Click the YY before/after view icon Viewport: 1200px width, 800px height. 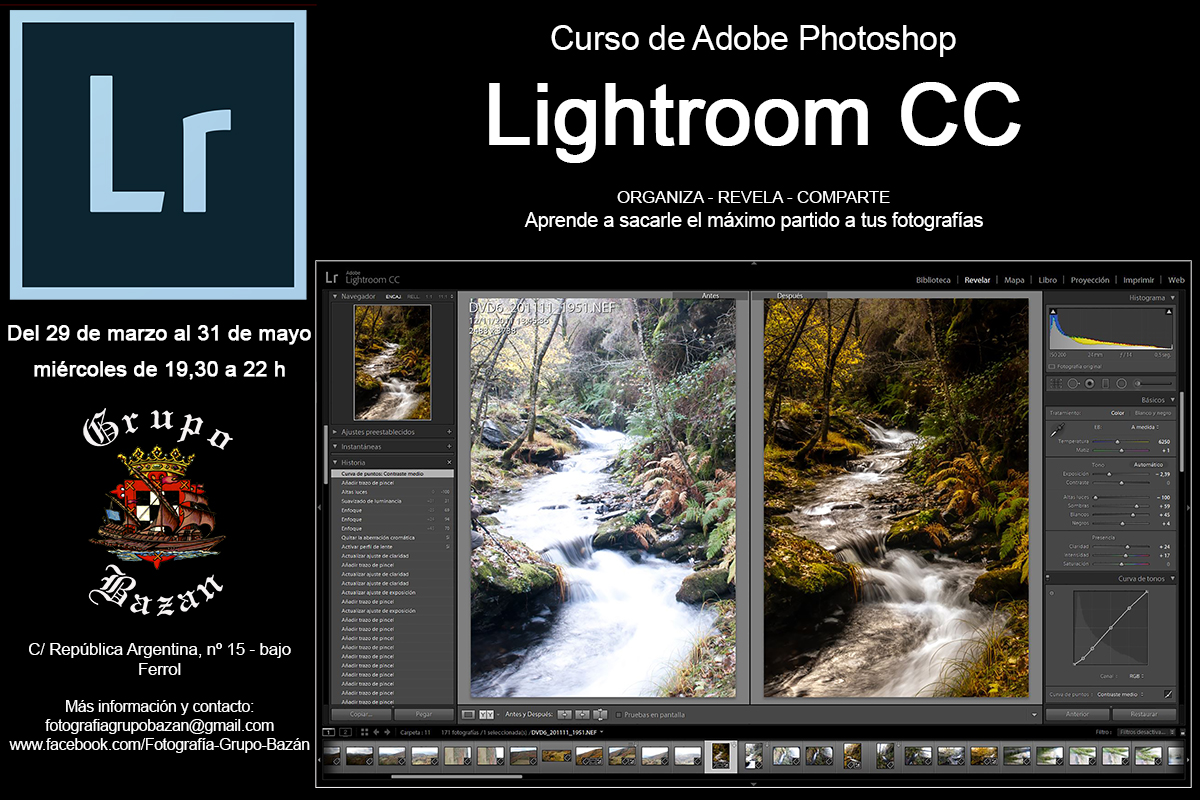pos(486,715)
